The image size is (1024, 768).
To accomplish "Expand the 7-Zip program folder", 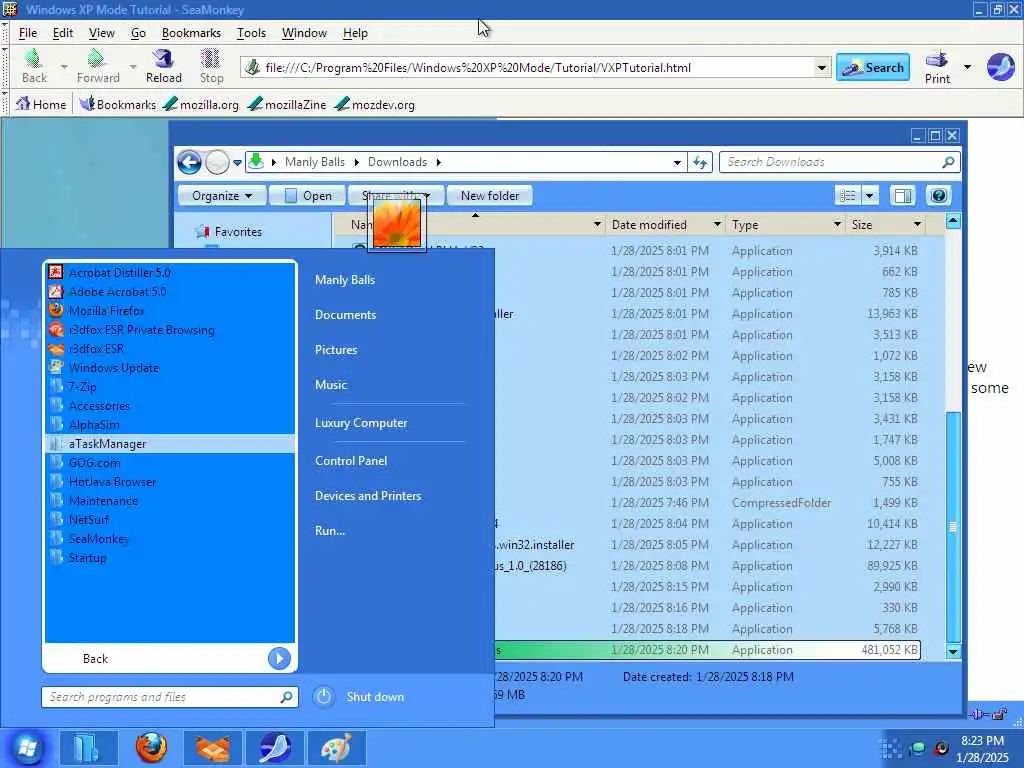I will tap(170, 386).
